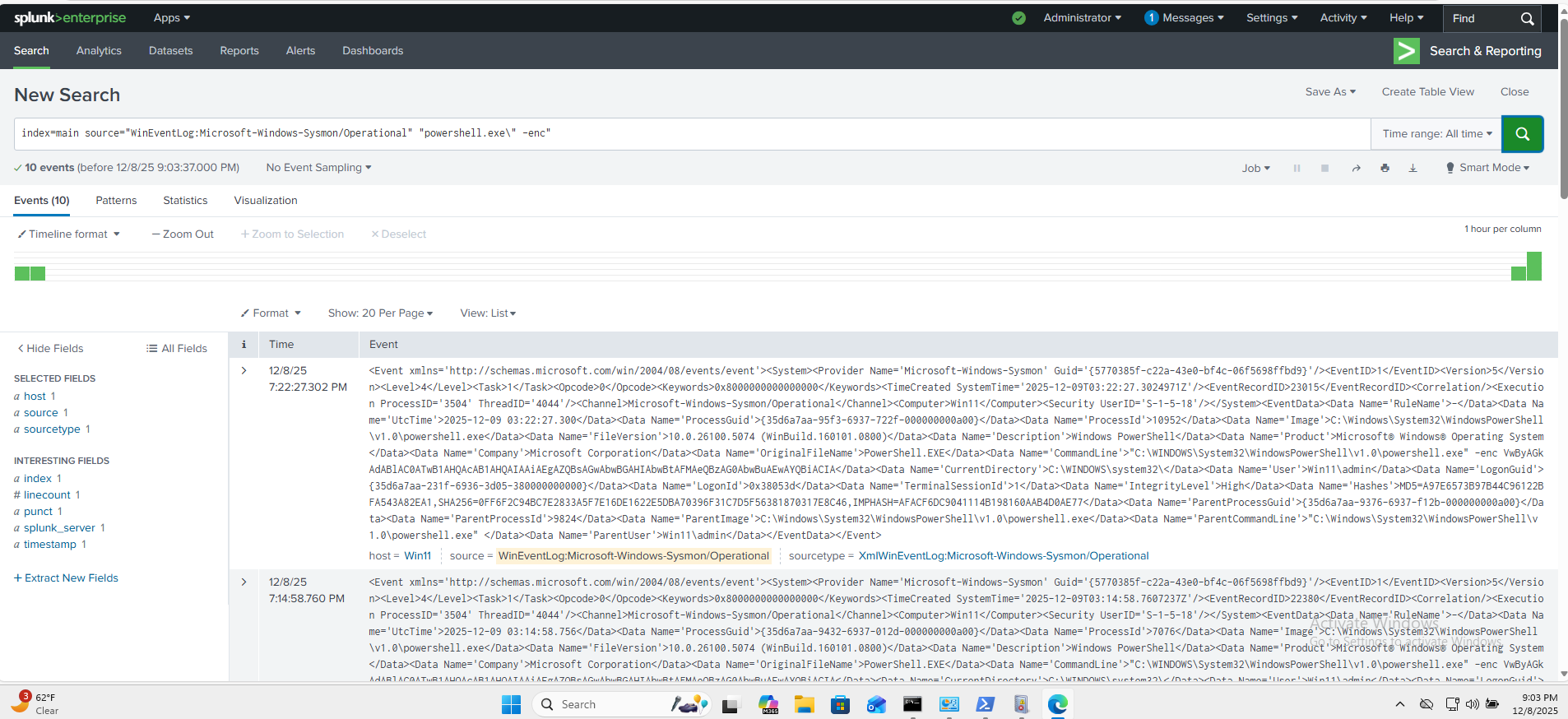1568x719 pixels.
Task: Switch to the Visualization tab
Action: 266,201
